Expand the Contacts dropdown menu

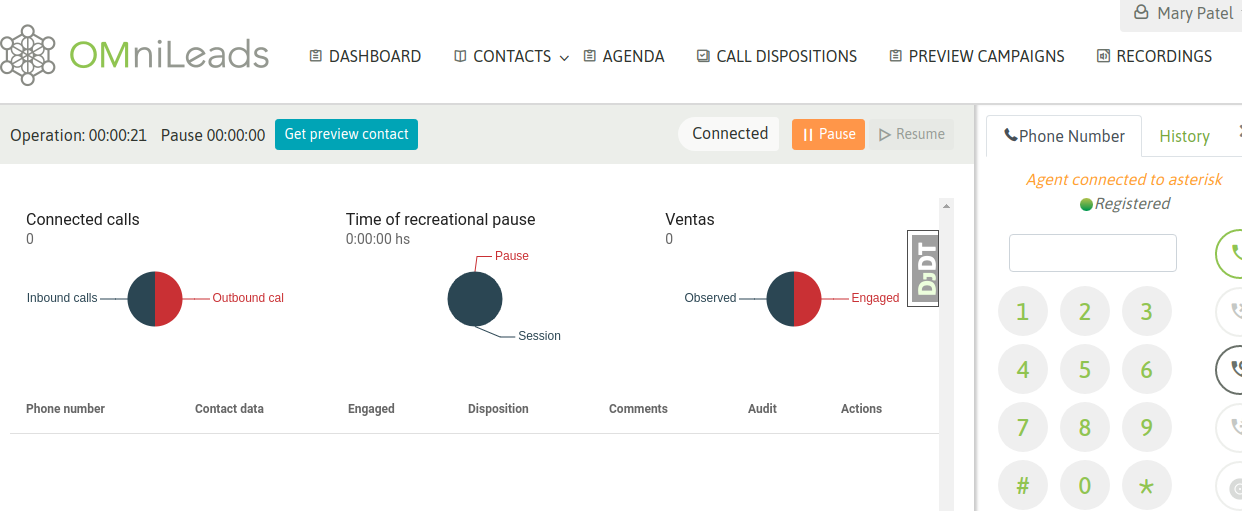point(511,57)
